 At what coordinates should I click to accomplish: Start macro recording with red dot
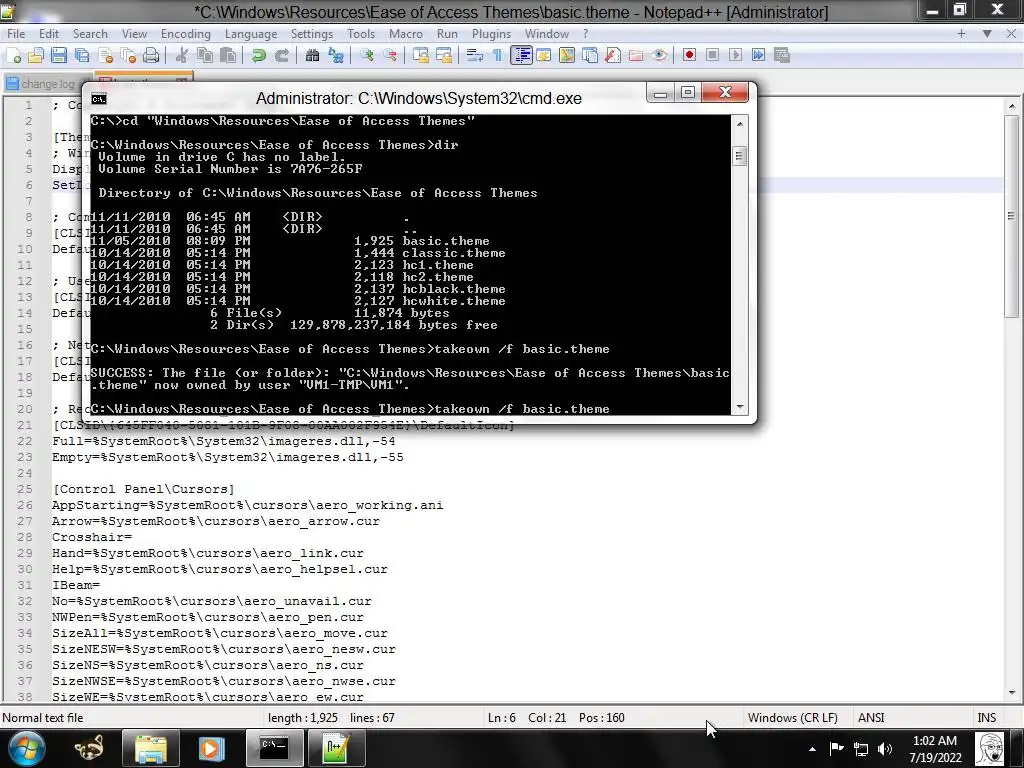point(689,56)
